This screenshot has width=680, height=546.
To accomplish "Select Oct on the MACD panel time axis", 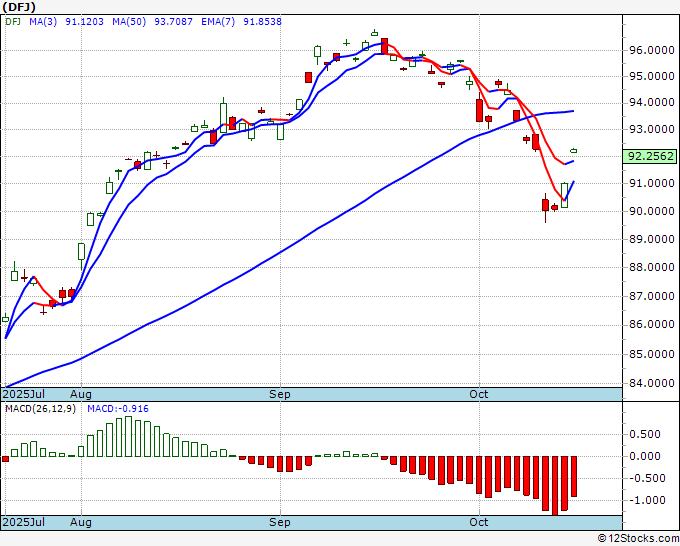I will (x=479, y=522).
